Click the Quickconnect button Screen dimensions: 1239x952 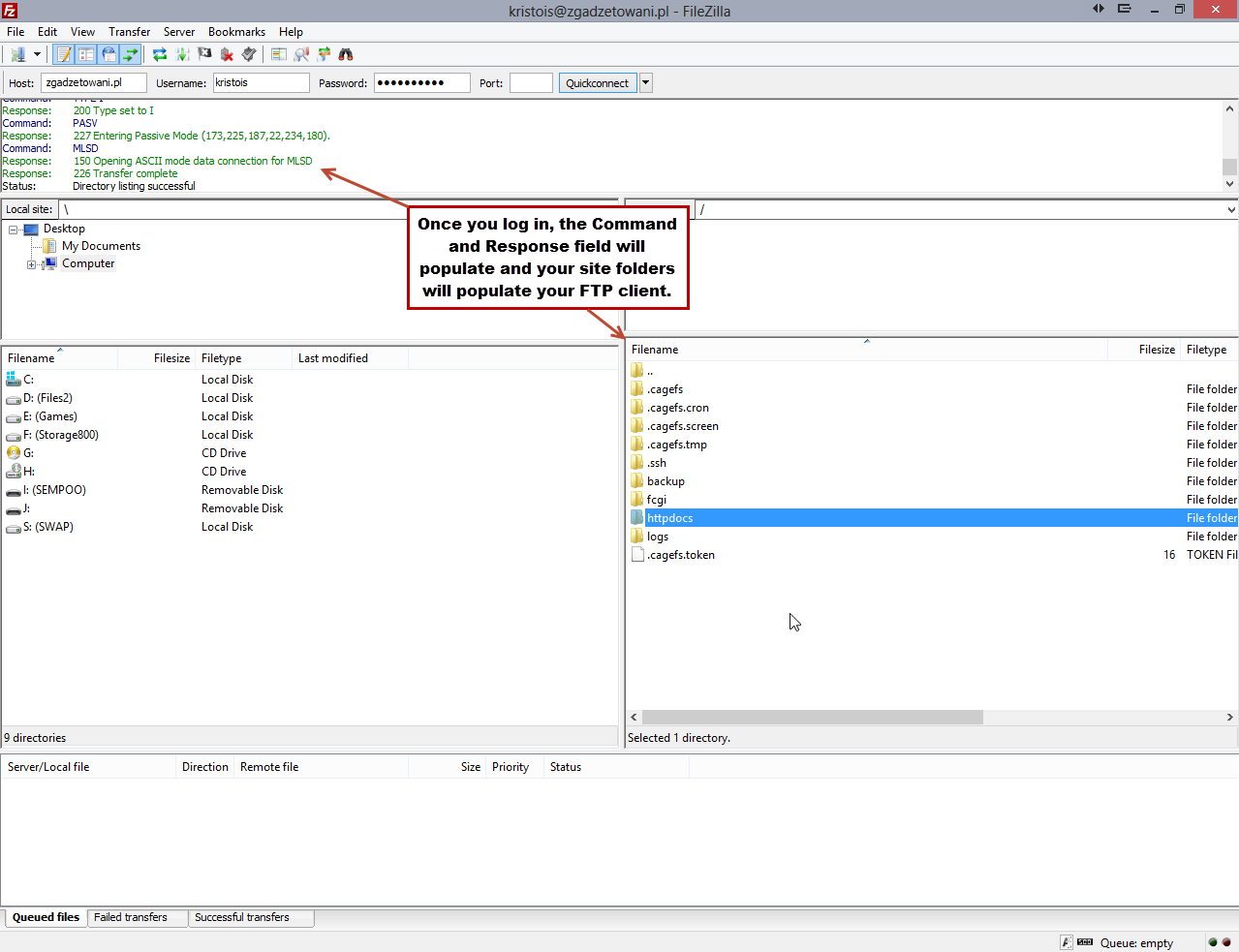click(598, 83)
